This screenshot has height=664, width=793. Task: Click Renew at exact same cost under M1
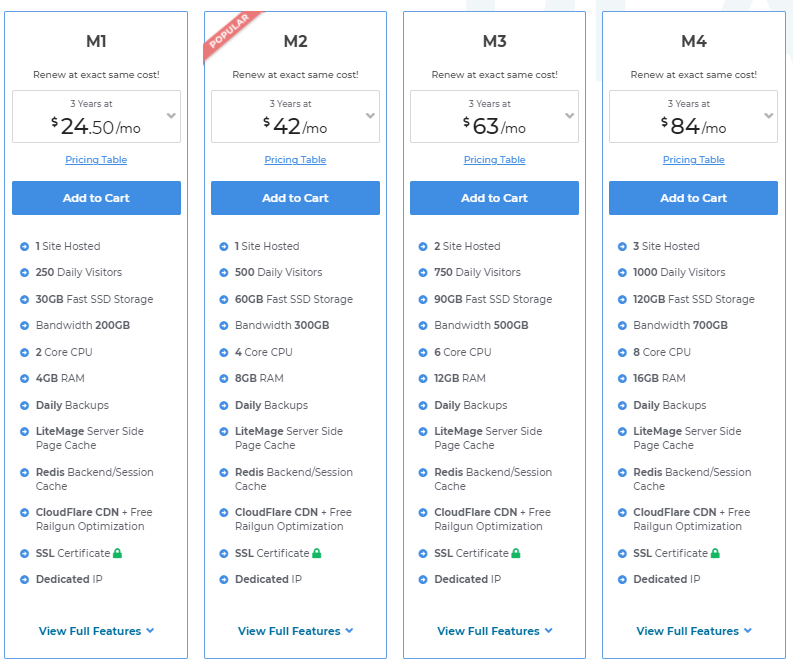pyautogui.click(x=96, y=75)
